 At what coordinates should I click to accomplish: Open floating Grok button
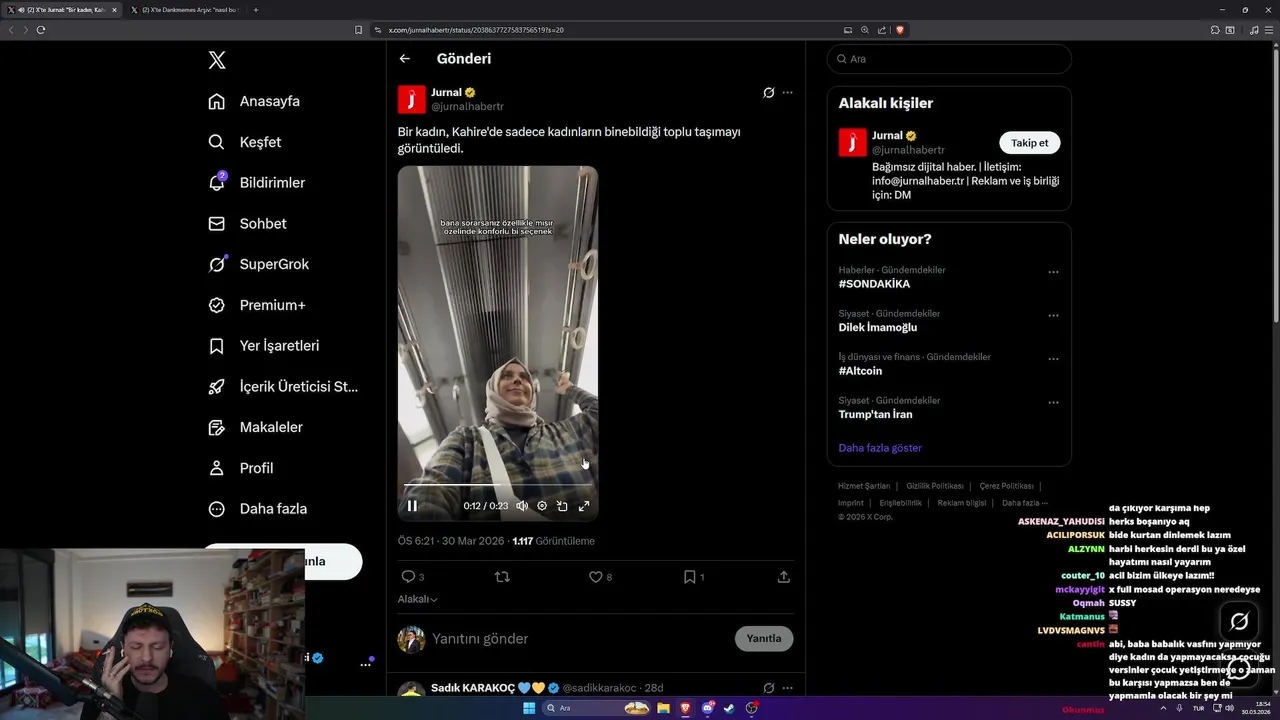coord(1239,621)
